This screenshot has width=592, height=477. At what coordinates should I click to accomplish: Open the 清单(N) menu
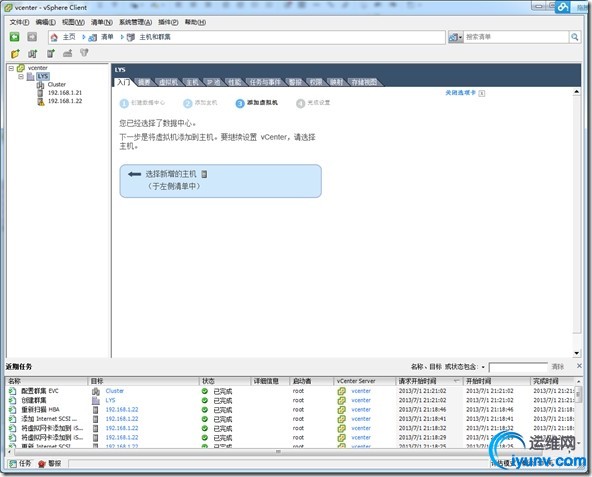point(102,22)
